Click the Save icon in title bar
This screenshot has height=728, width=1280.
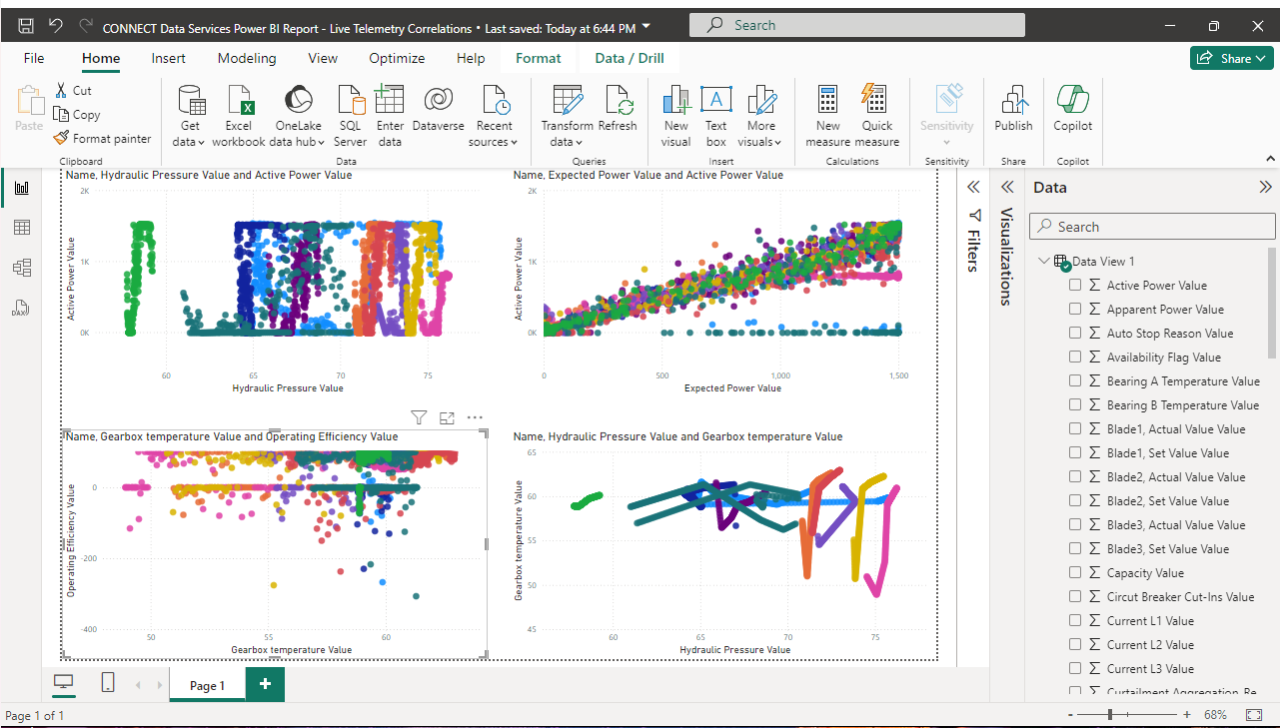pos(26,26)
